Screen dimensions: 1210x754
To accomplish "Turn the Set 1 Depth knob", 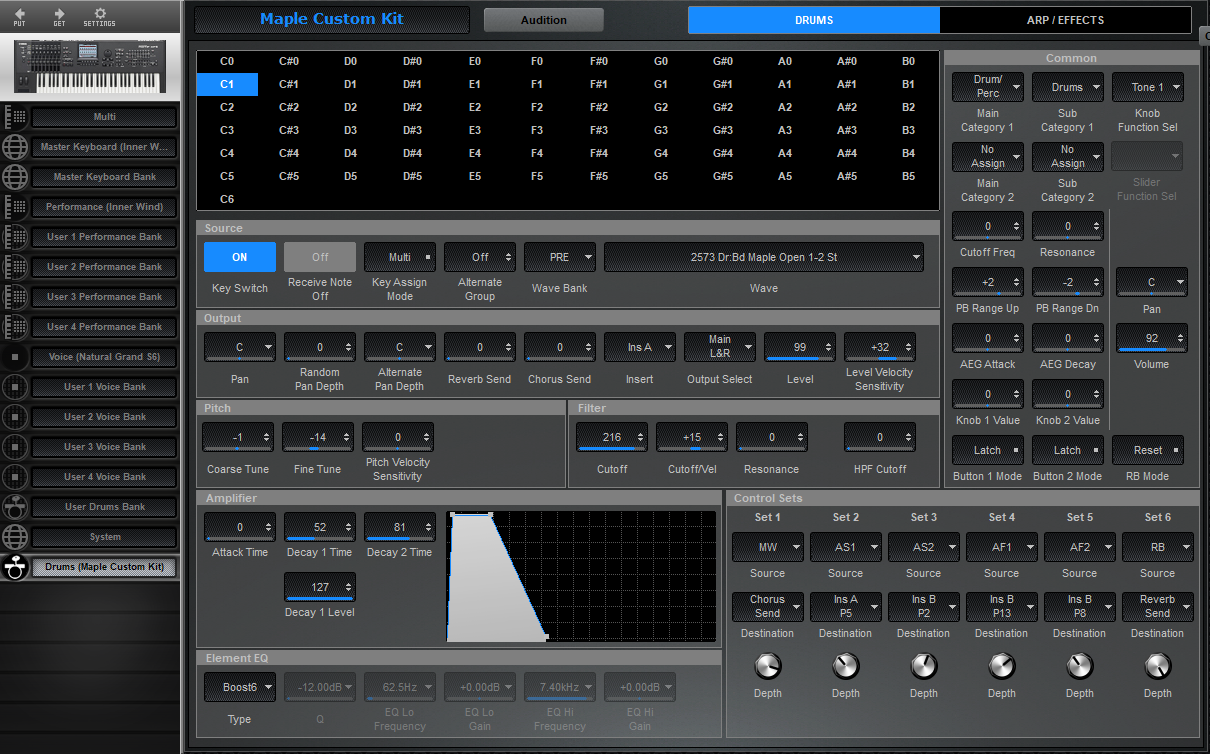I will tap(767, 665).
